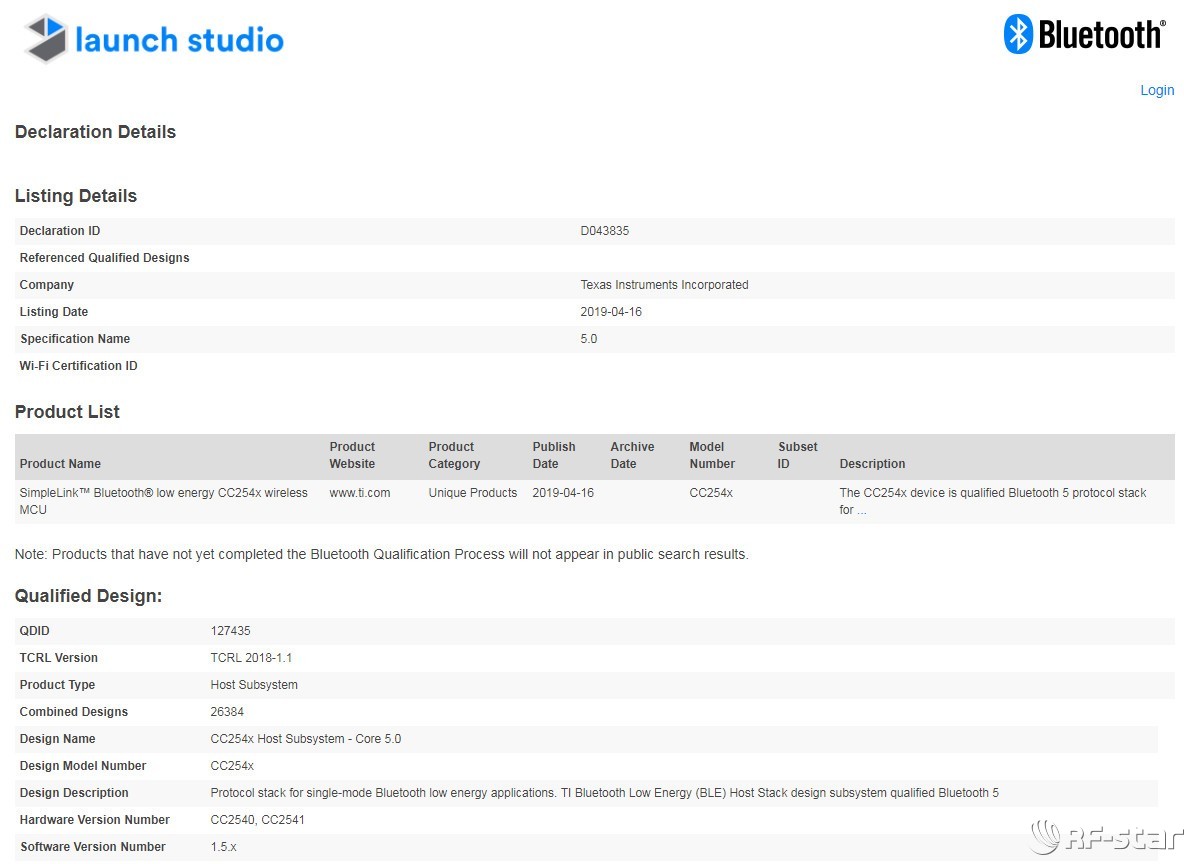Click the Design Model Number value CC254x
This screenshot has width=1184, height=864.
233,766
